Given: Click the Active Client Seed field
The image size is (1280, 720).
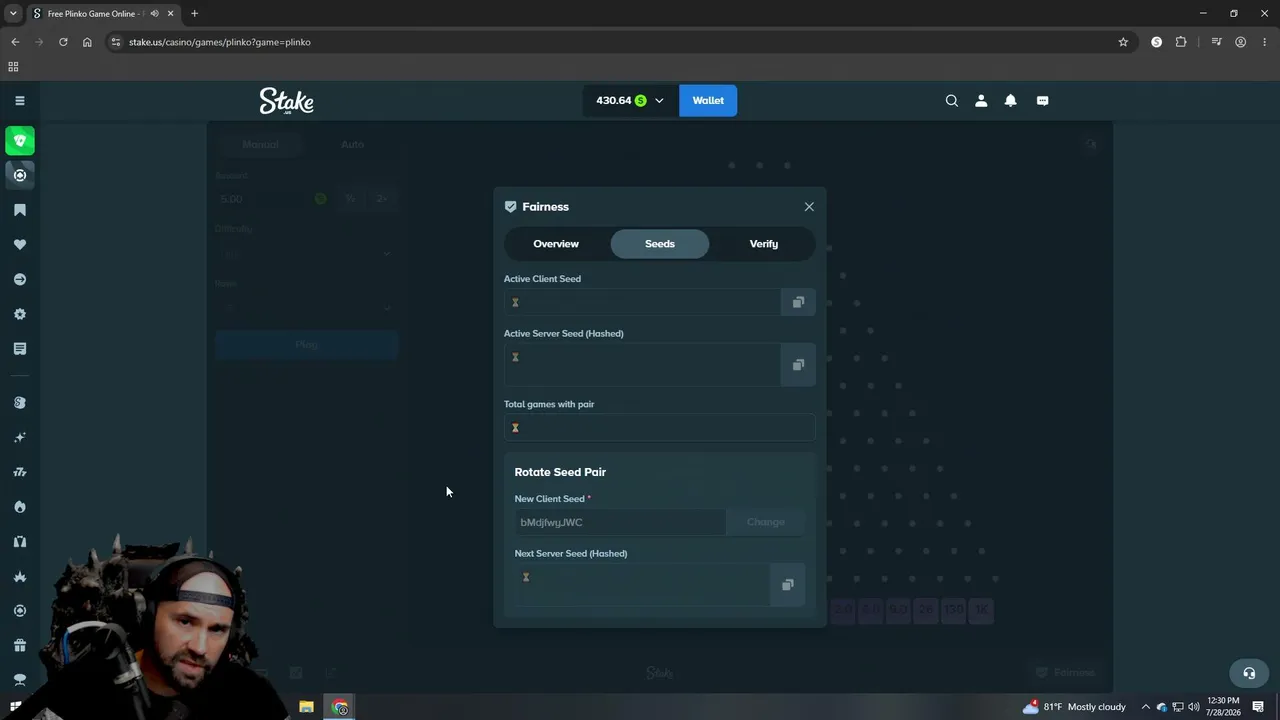Looking at the screenshot, I should click(642, 302).
